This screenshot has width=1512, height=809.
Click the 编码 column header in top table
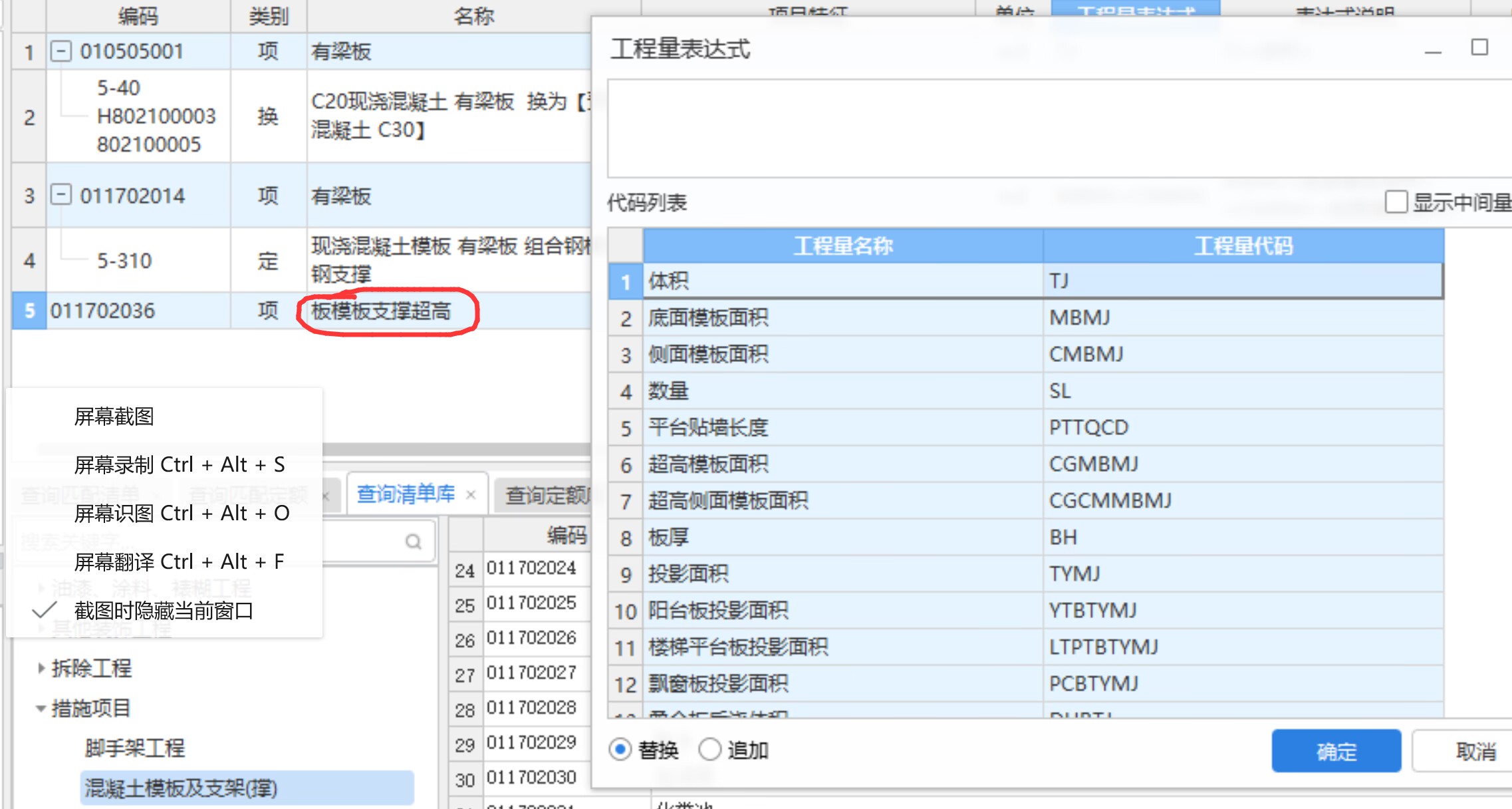[x=138, y=15]
